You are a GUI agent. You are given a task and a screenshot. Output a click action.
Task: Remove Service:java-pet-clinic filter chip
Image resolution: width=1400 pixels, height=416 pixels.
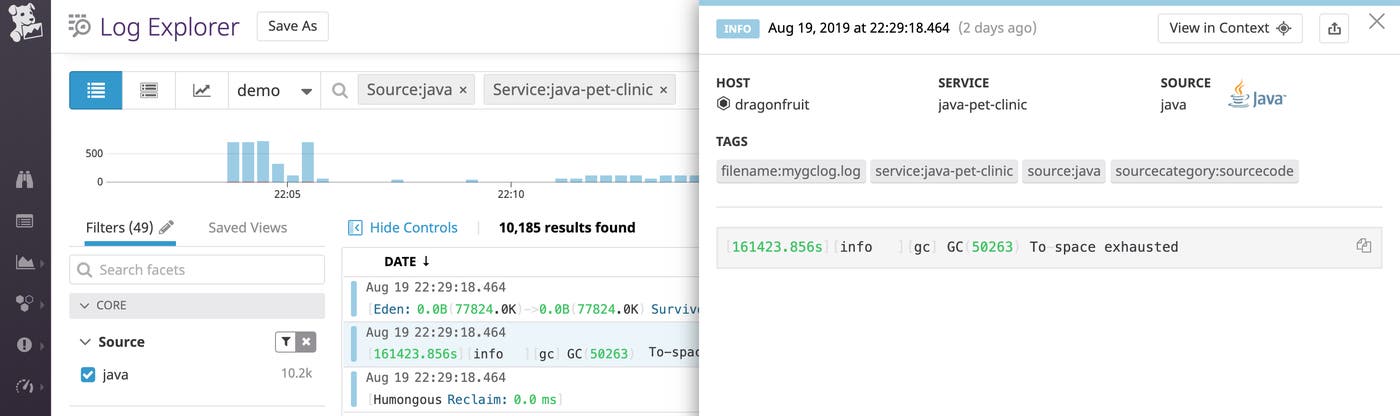(662, 90)
